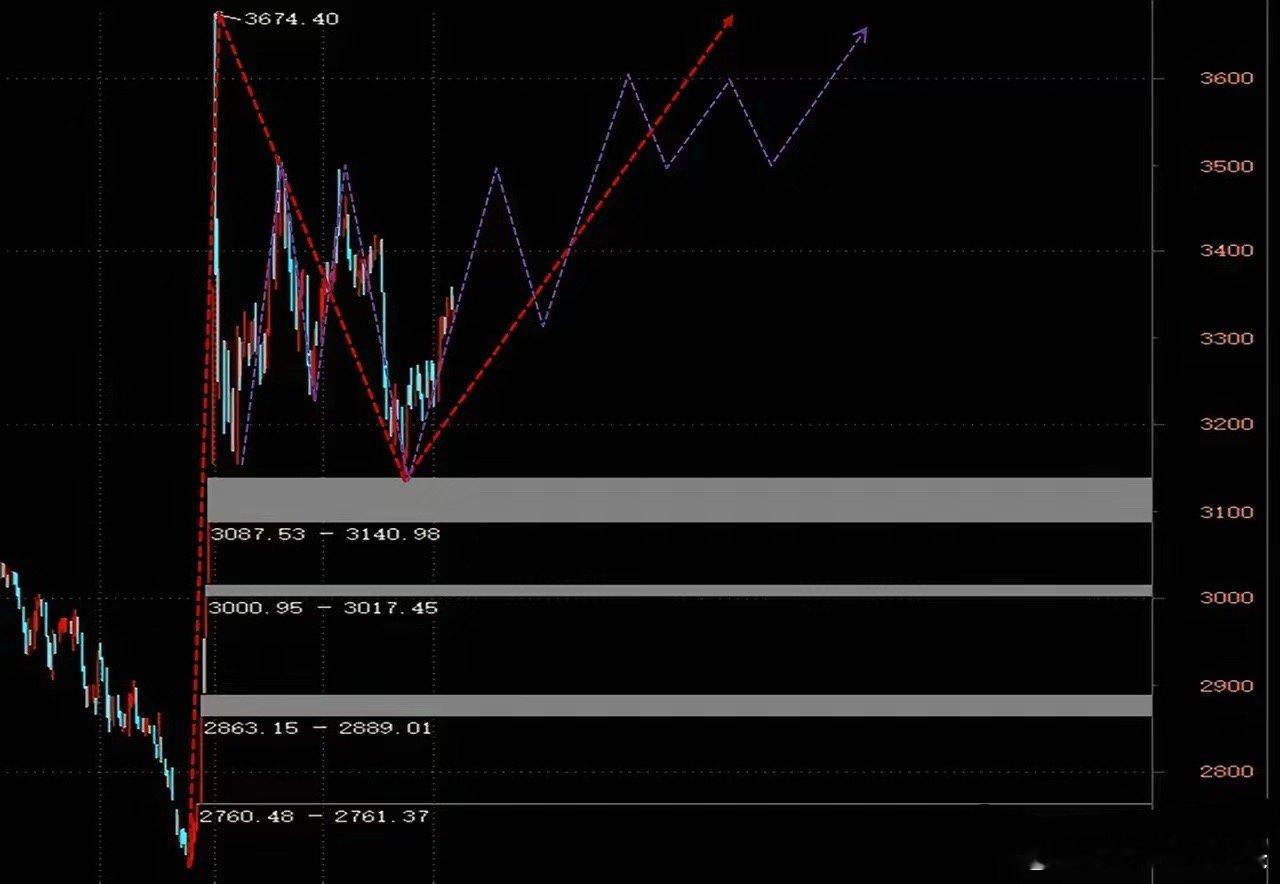The height and width of the screenshot is (884, 1280).
Task: Select the 3087.53 – 3140.98 range label
Action: point(325,534)
